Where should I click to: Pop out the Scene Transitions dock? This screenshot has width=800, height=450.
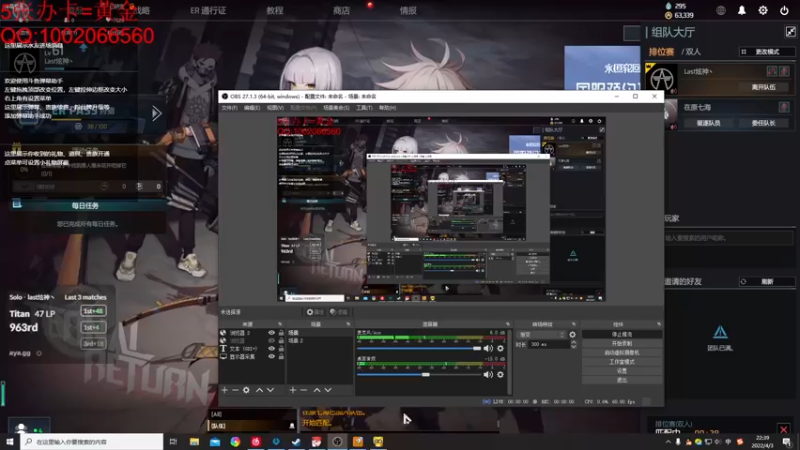click(x=573, y=324)
